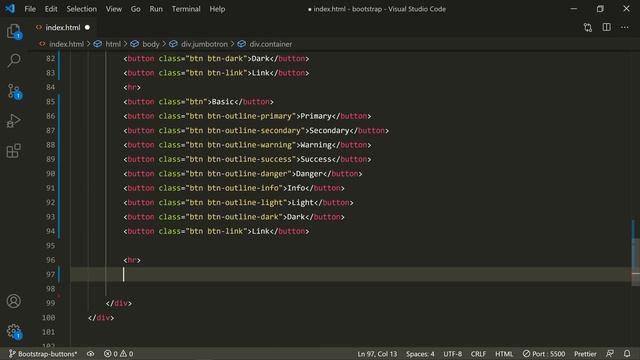This screenshot has width=640, height=360.
Task: Click div.jumbotron in the breadcrumb
Action: [204, 44]
